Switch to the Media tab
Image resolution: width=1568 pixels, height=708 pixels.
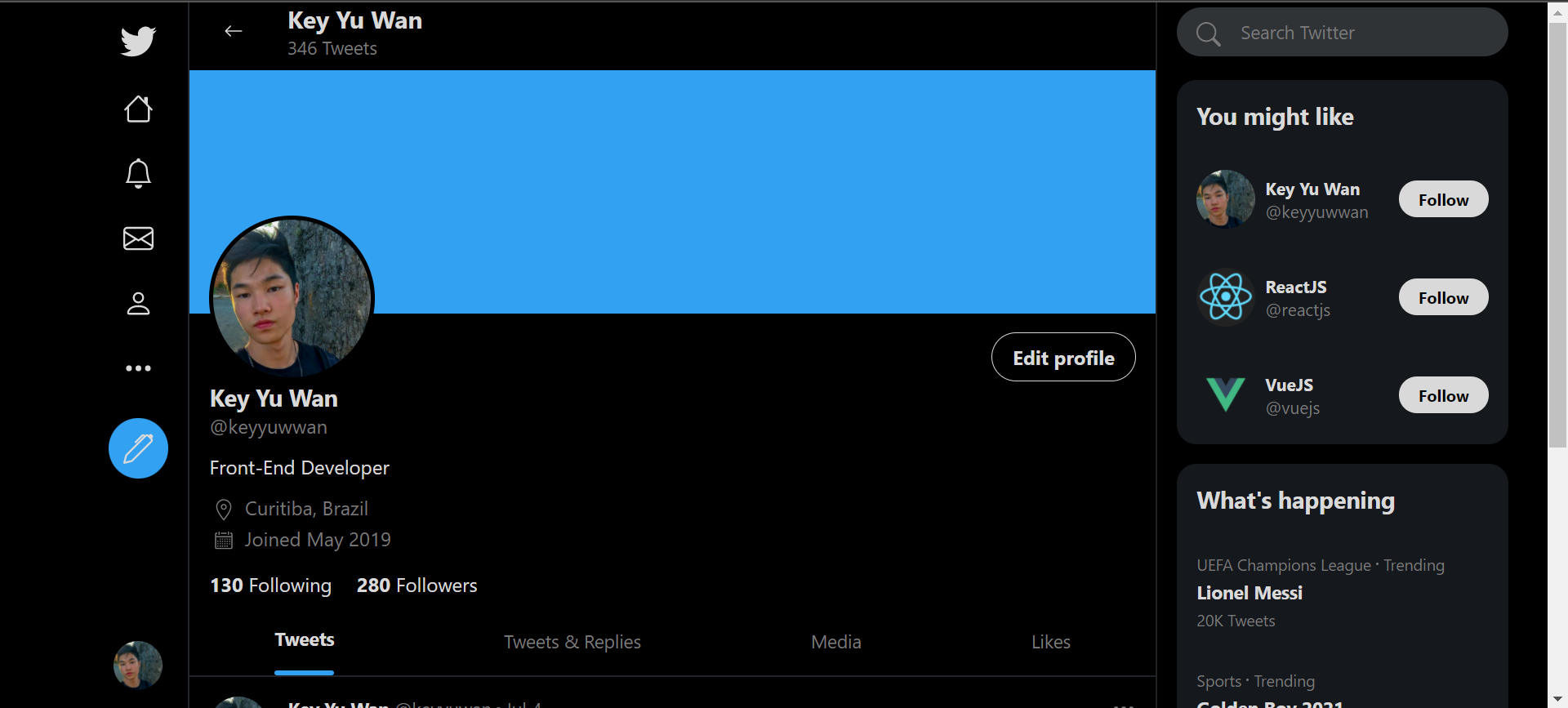tap(836, 642)
